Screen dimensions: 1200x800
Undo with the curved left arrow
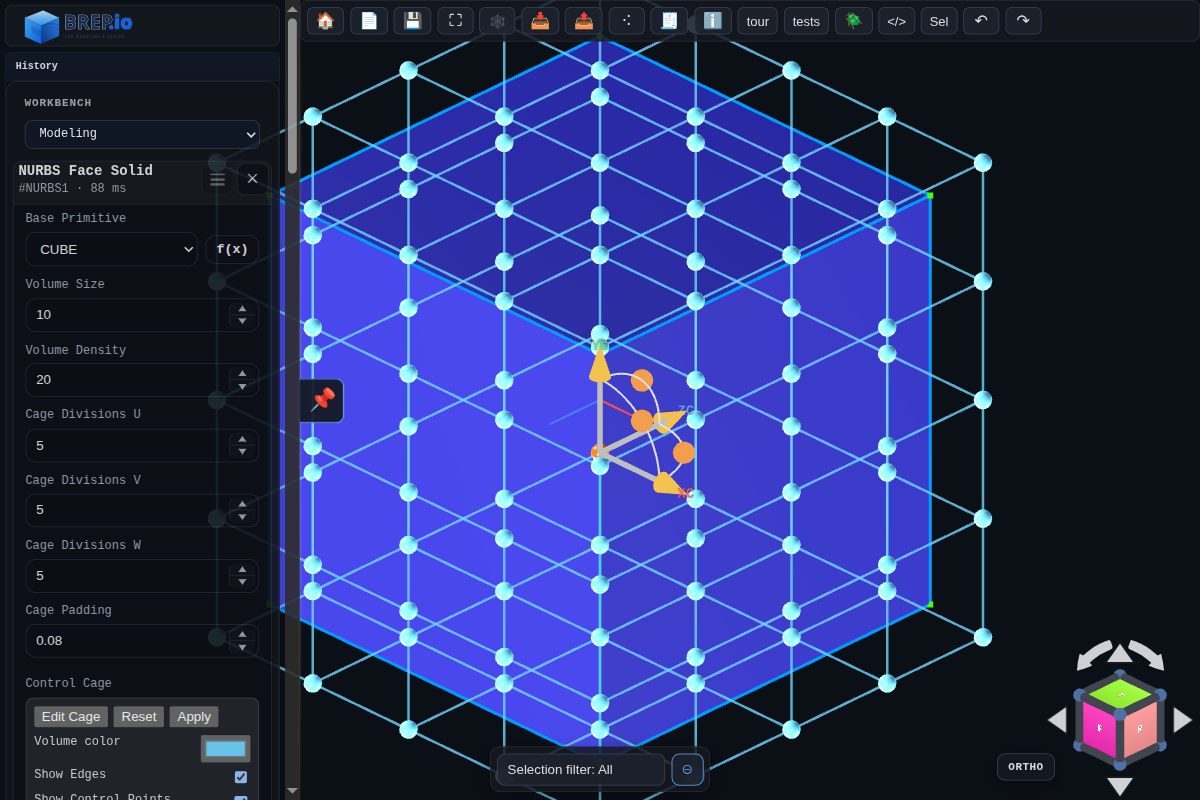(x=981, y=21)
